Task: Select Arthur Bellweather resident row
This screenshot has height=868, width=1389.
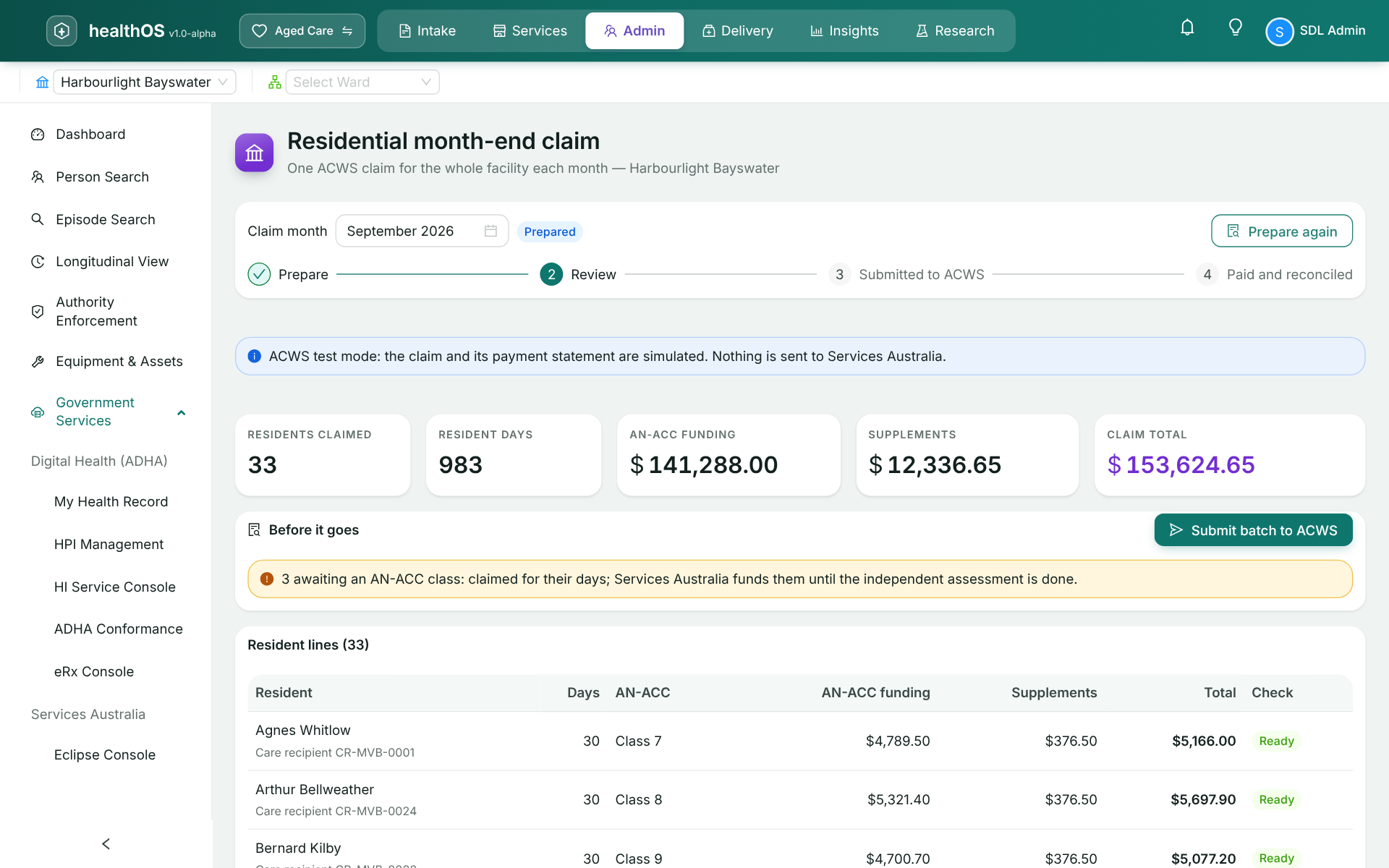Action: point(799,800)
